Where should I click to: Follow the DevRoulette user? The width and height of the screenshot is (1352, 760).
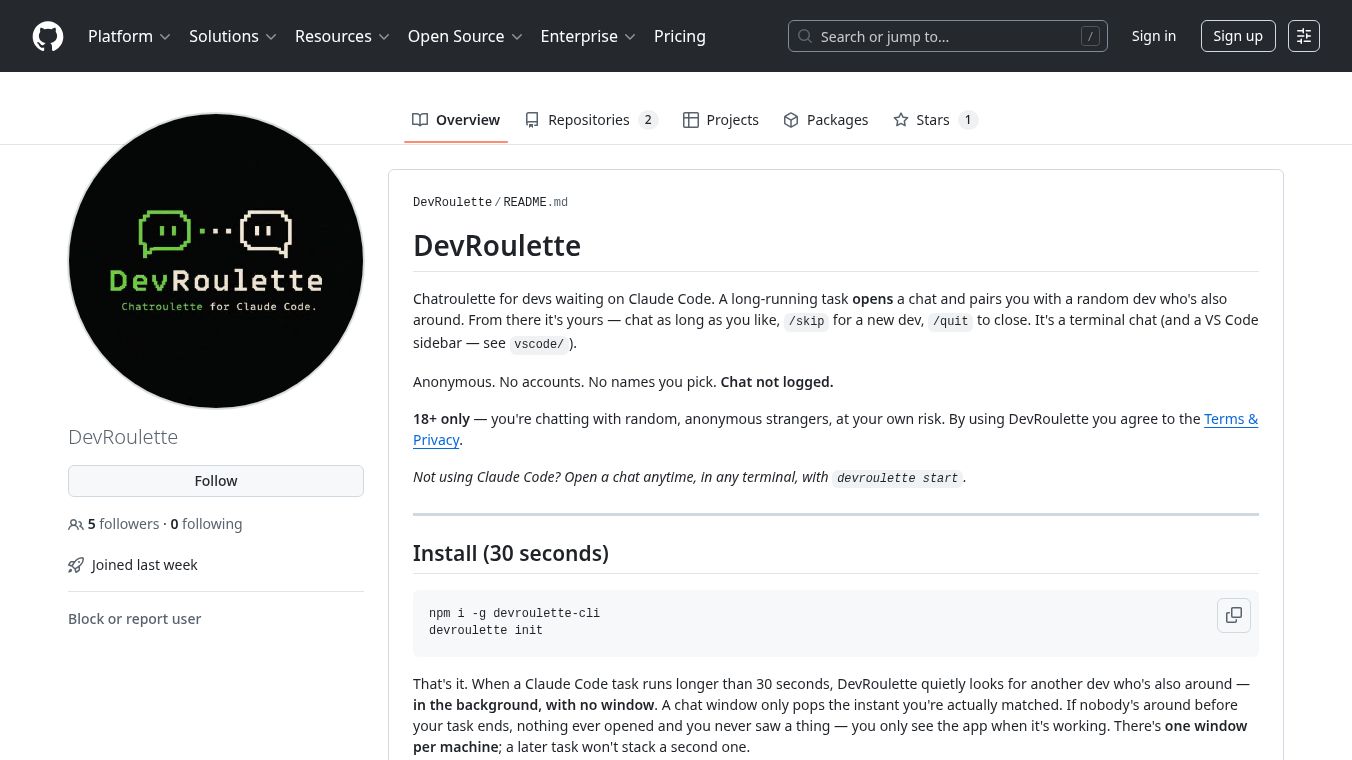click(216, 481)
